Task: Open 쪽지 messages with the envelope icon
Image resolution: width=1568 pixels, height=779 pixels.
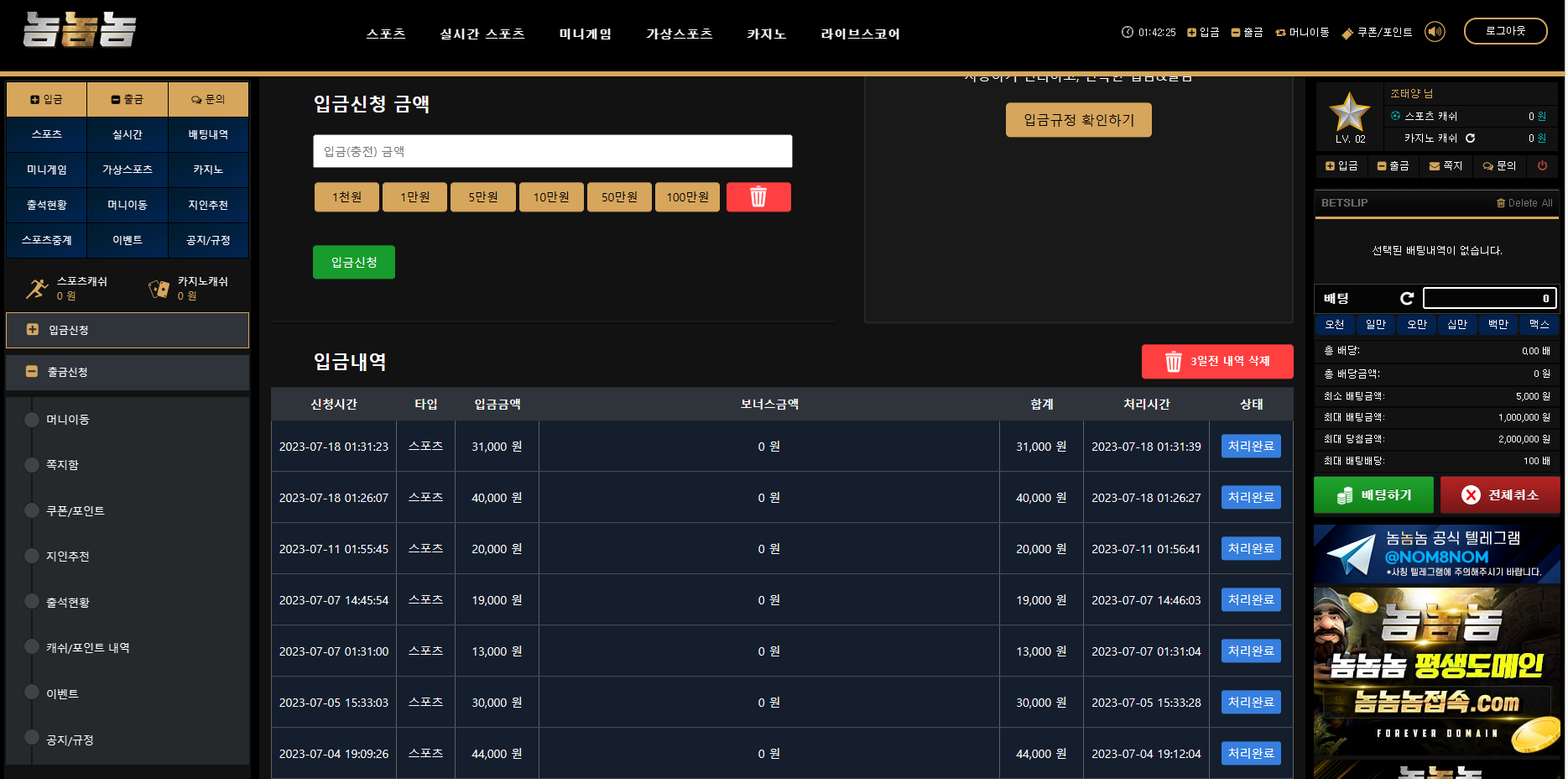Action: [x=1446, y=166]
